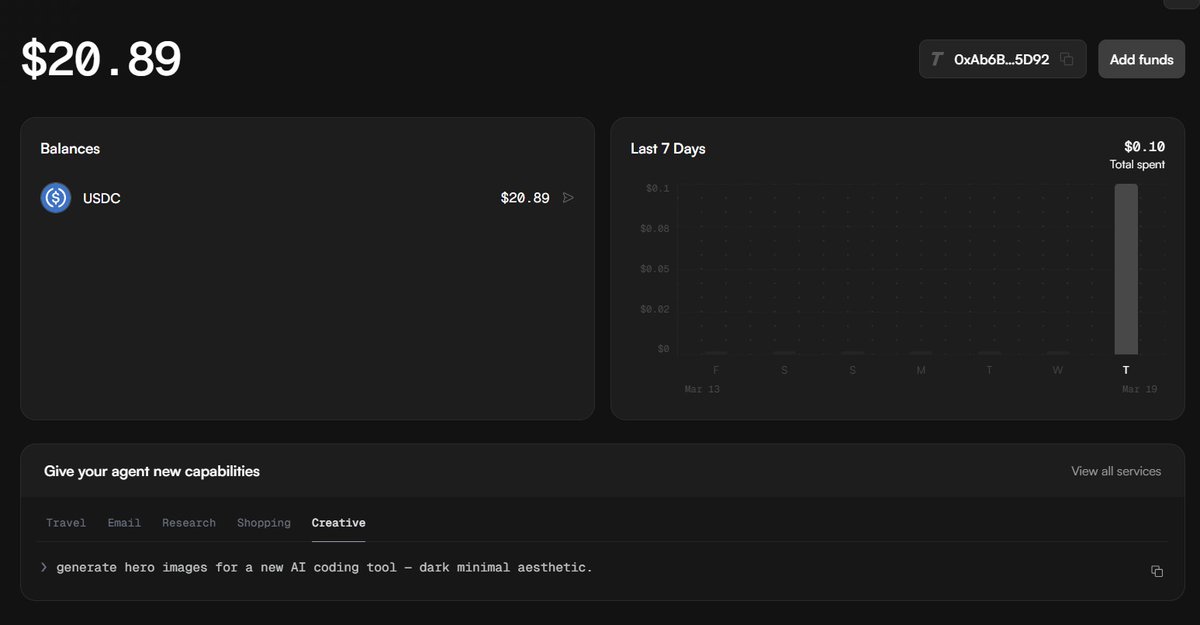Copy the creative prompt with the copy icon
The height and width of the screenshot is (625, 1200).
(x=1157, y=571)
